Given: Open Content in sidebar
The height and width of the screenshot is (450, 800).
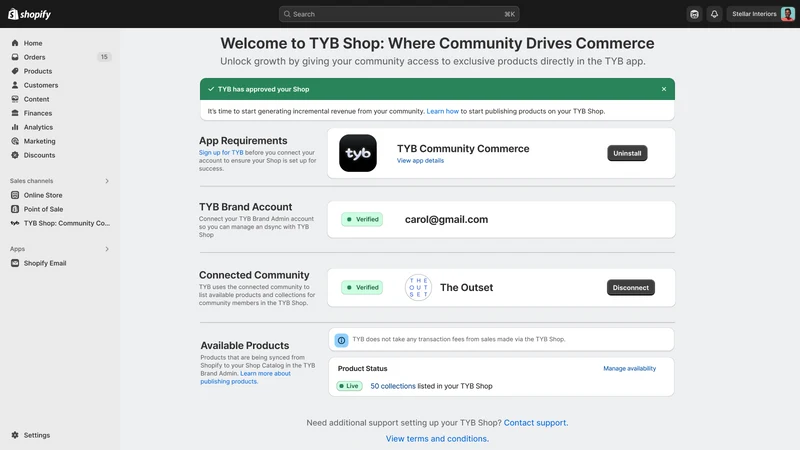Looking at the screenshot, I should click(x=36, y=99).
